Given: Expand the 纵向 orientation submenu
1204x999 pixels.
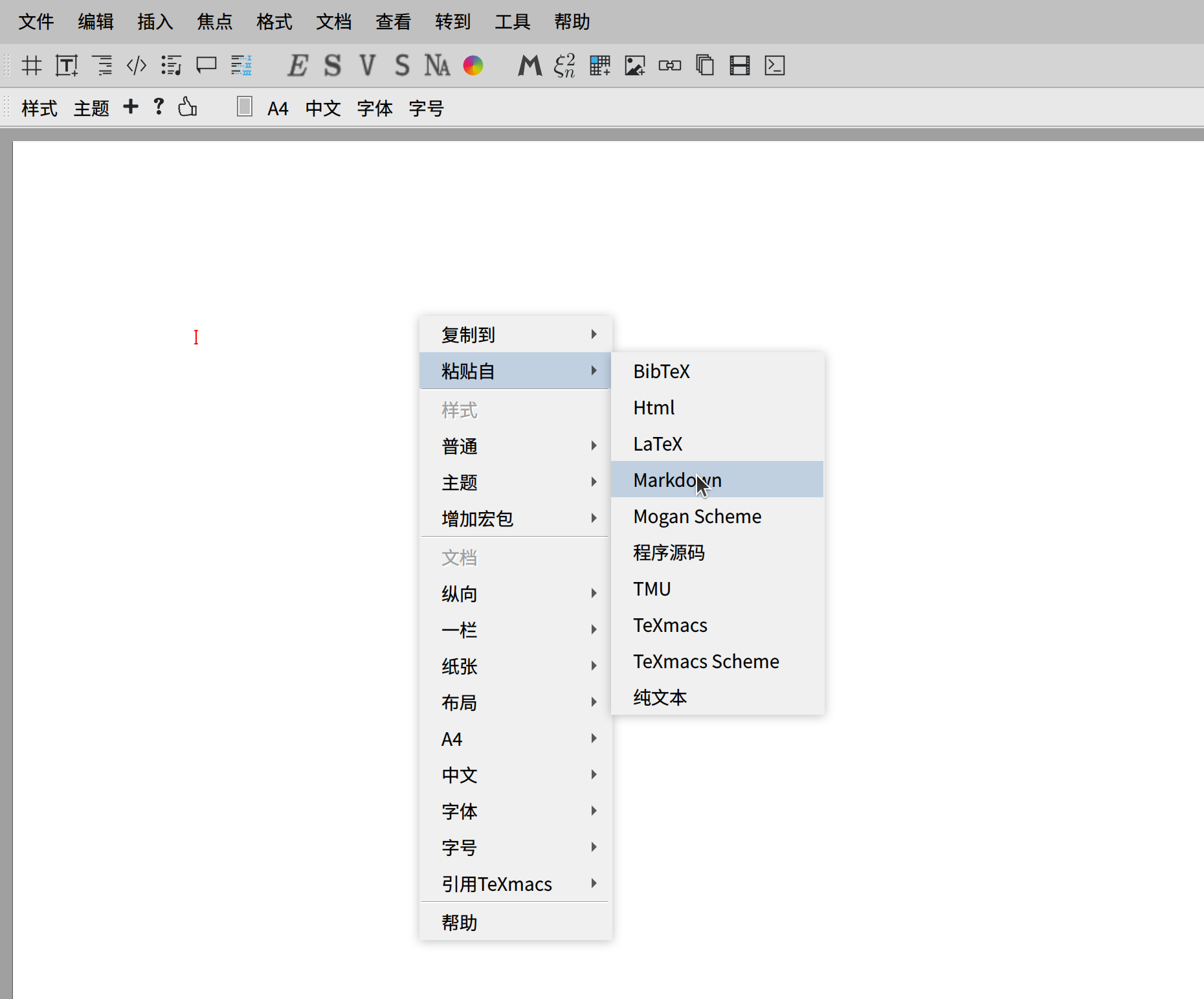Looking at the screenshot, I should coord(515,594).
